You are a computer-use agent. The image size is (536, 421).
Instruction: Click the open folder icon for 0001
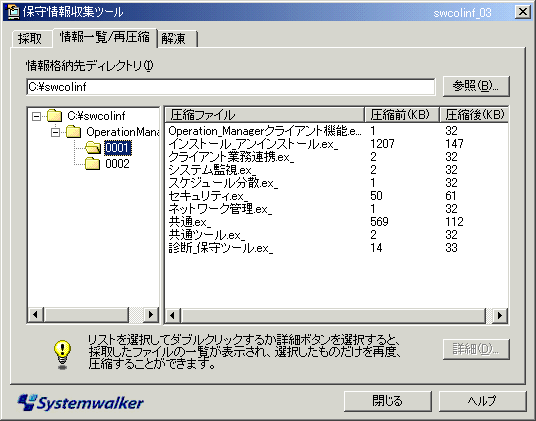(x=93, y=148)
